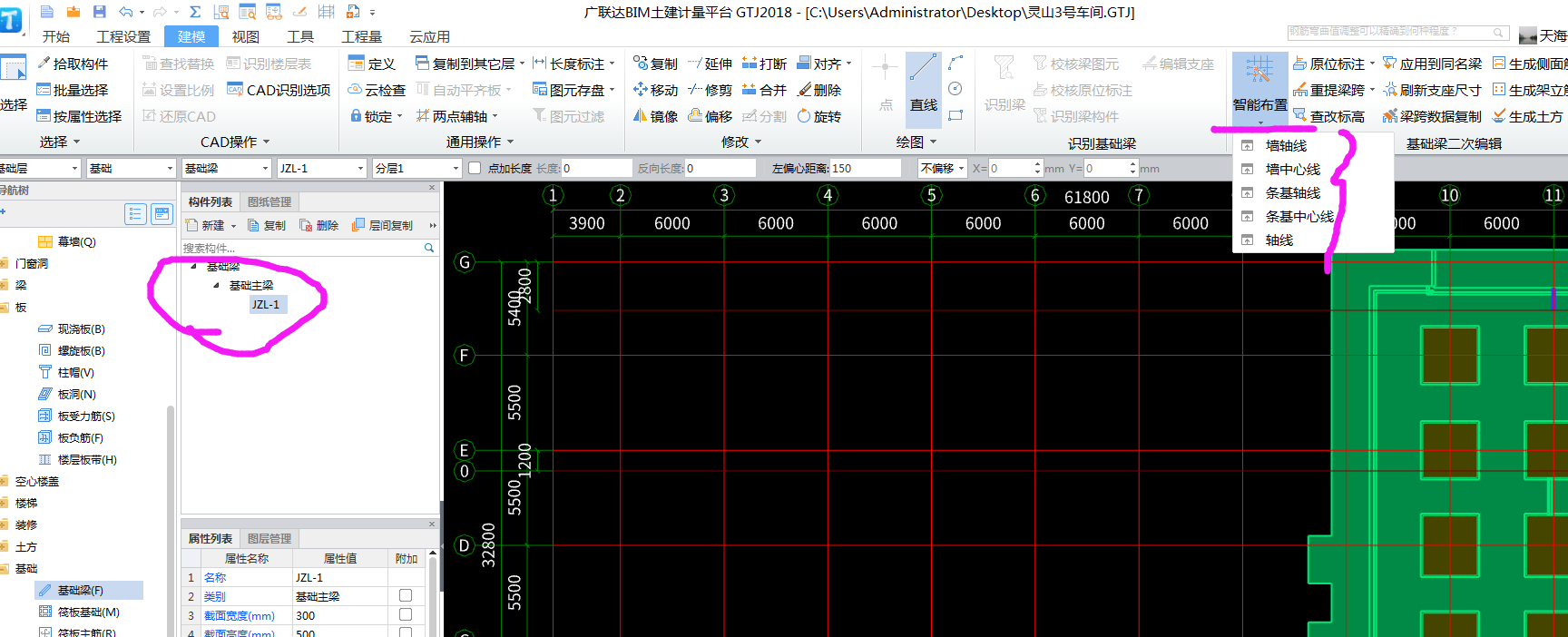Click 刷新支座尺寸 refresh support size
This screenshot has height=637, width=1568.
[x=1432, y=90]
